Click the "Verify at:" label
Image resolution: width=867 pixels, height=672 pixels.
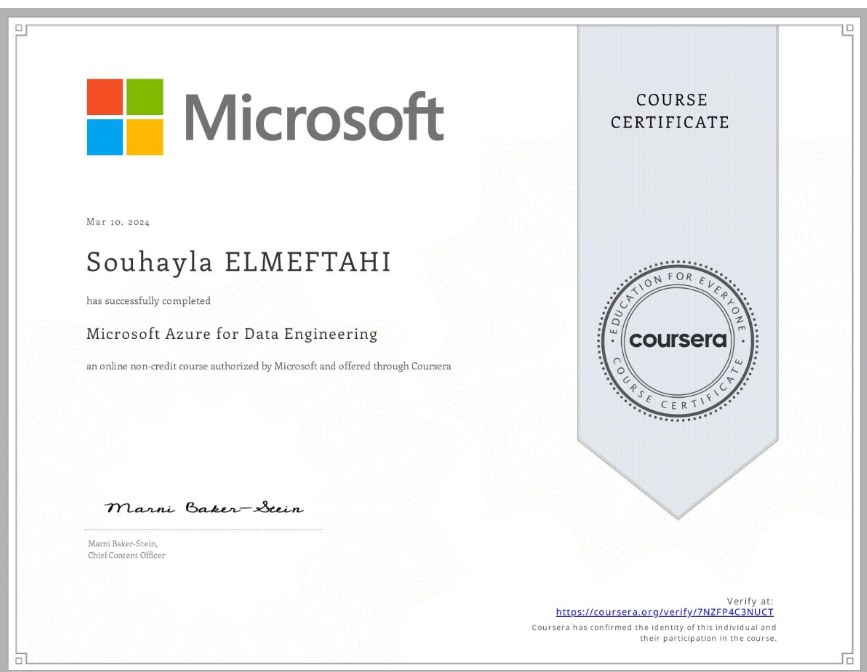pos(750,601)
